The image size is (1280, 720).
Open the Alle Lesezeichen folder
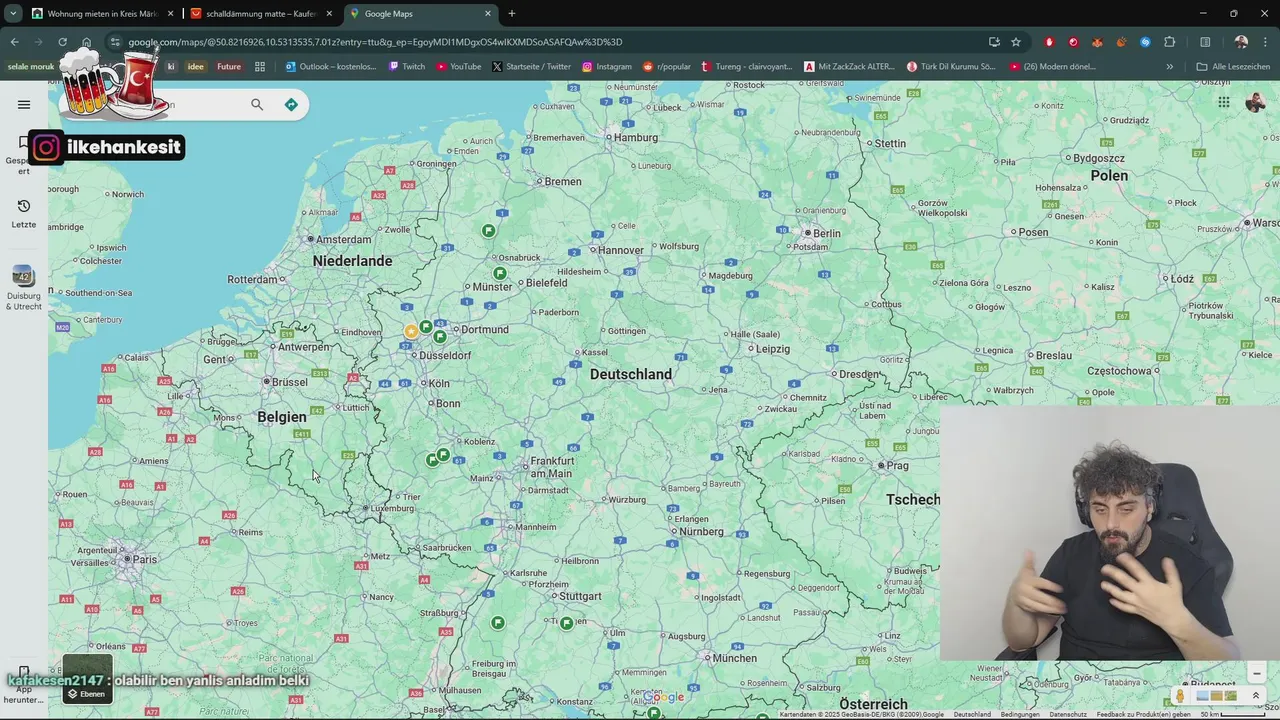point(1233,67)
